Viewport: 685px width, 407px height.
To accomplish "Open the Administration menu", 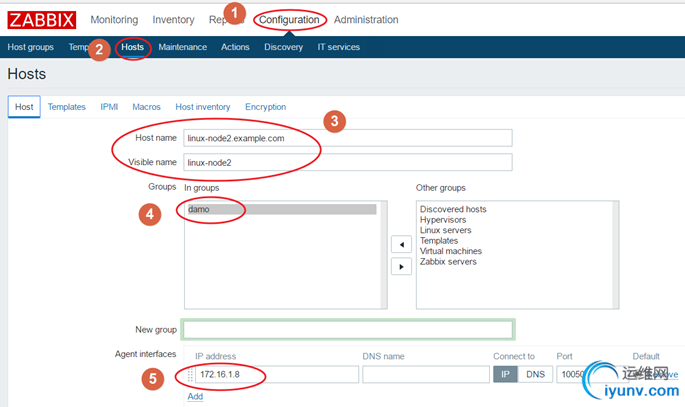I will click(x=366, y=20).
